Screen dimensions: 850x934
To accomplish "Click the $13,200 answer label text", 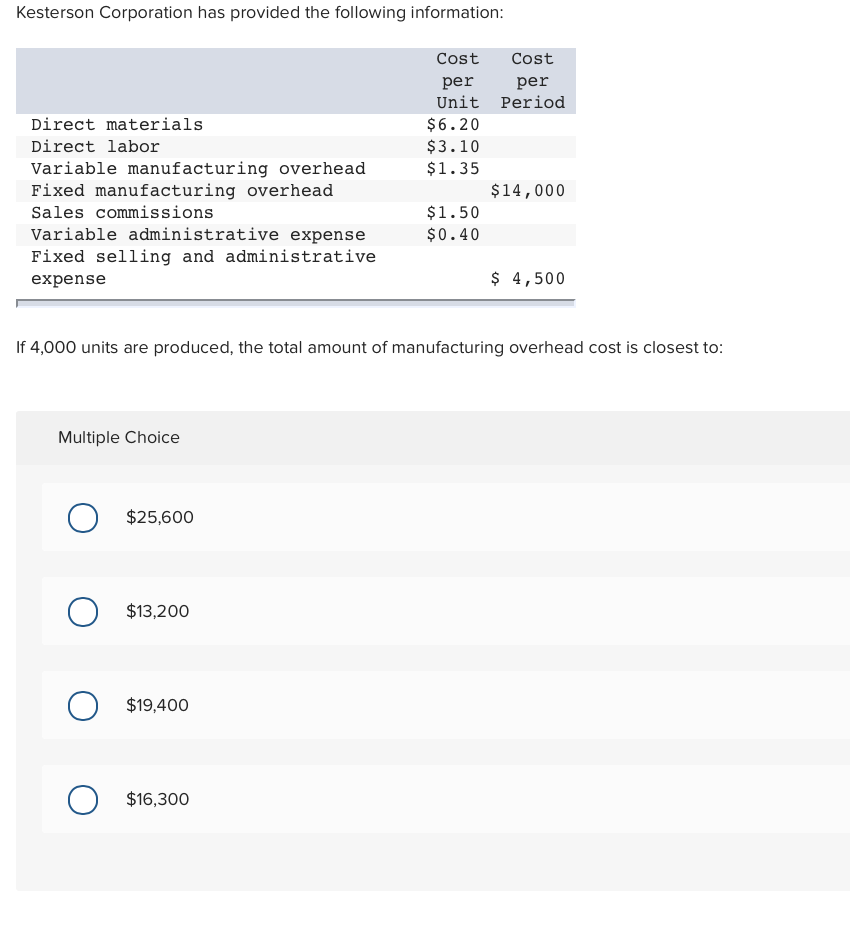I will click(x=157, y=611).
